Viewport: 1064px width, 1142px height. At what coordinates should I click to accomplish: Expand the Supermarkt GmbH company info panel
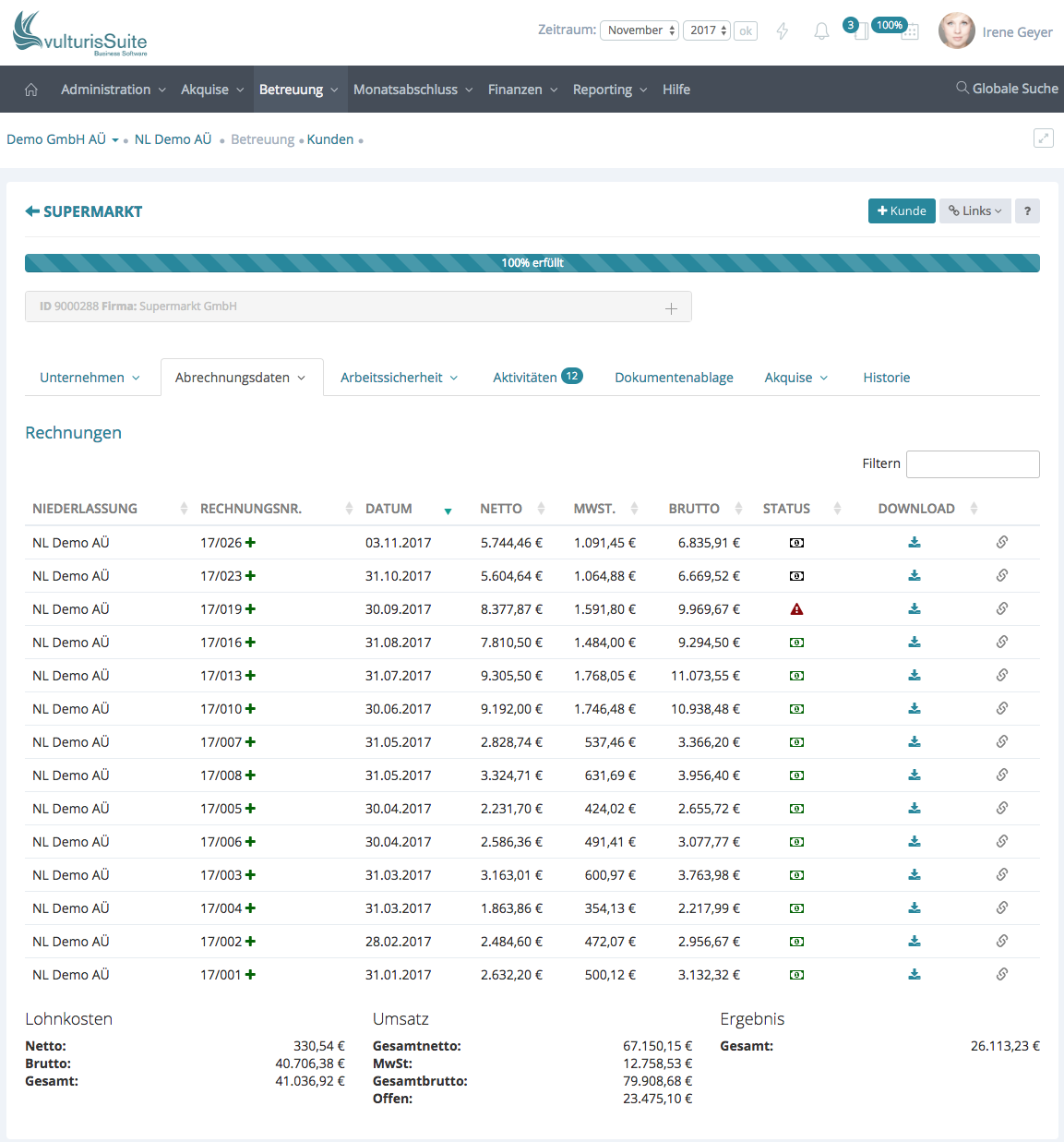[671, 308]
